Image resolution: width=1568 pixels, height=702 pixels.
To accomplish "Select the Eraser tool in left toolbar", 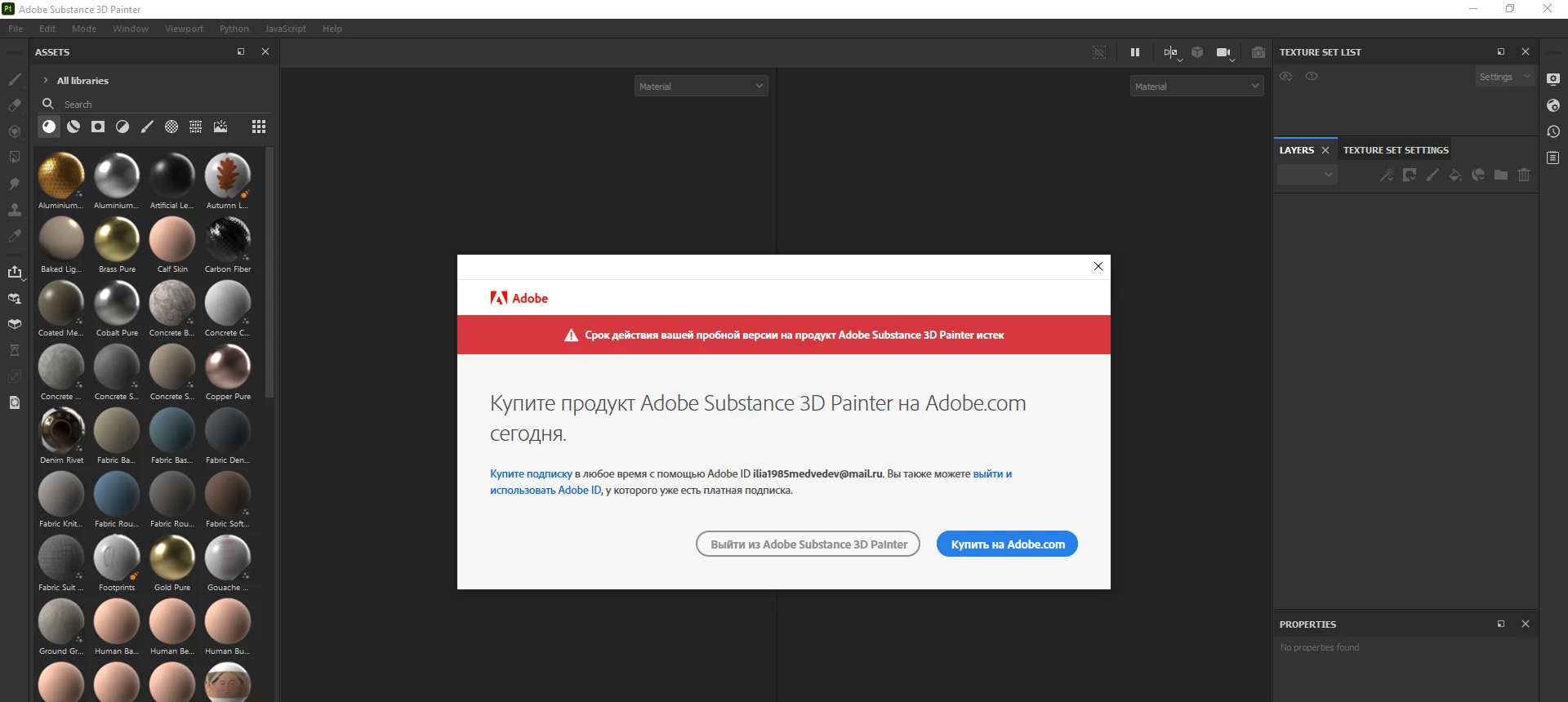I will (15, 105).
